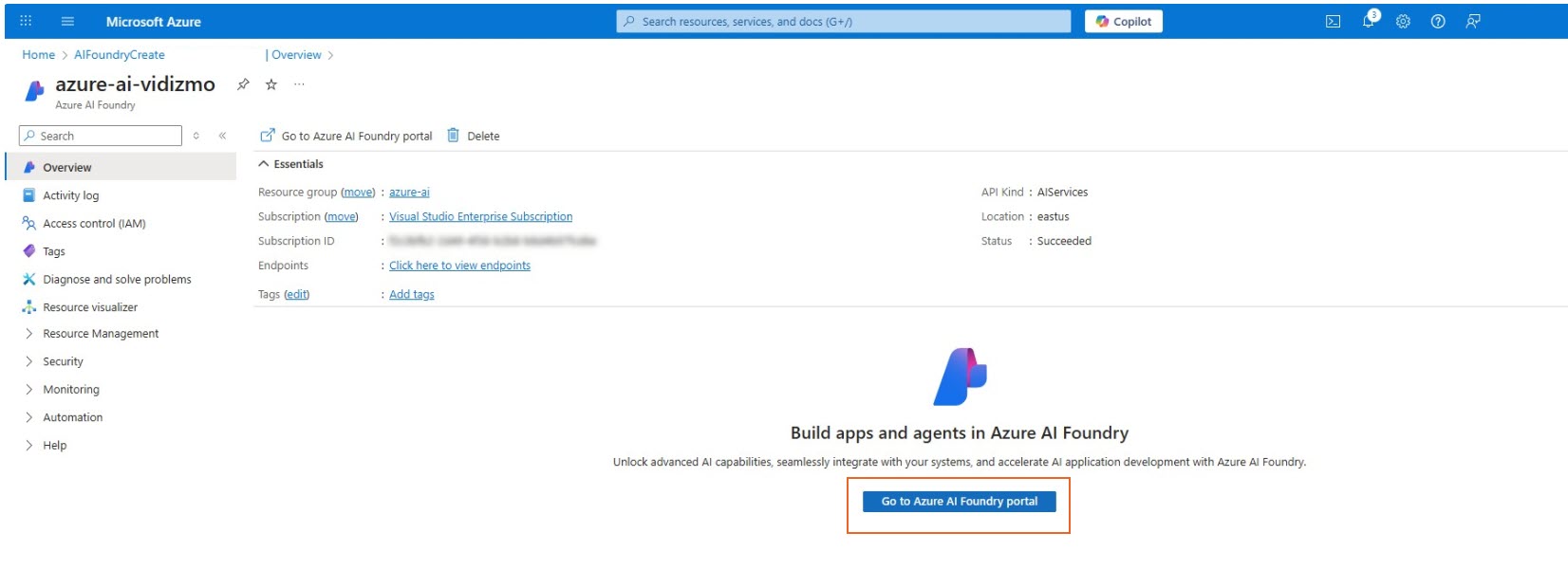Select Access control (IAM) menu item
This screenshot has height=588, width=1568.
94,224
